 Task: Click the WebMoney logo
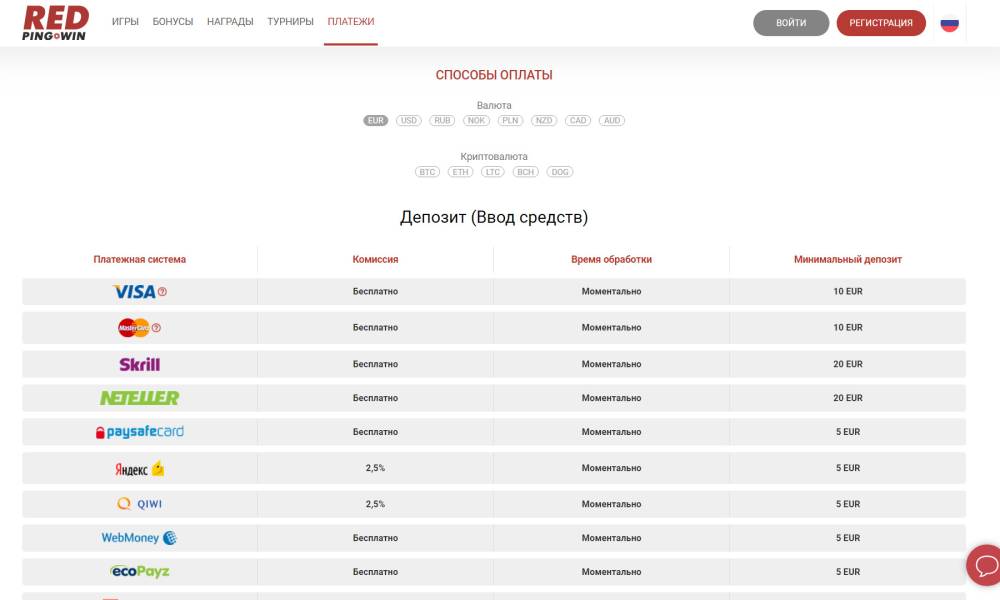[139, 538]
